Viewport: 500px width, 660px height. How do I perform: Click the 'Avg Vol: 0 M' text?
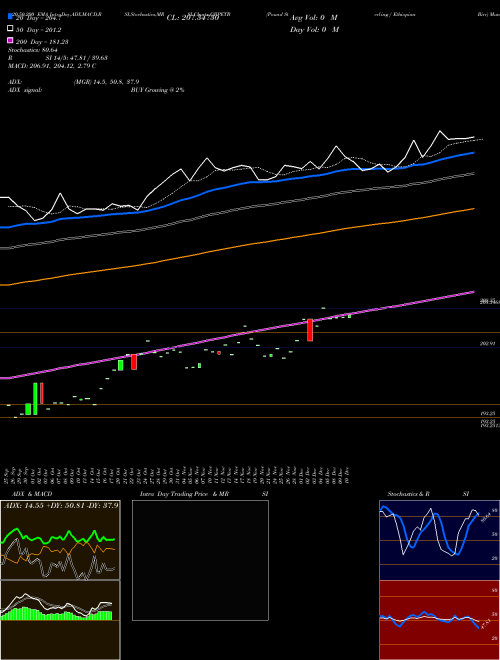(x=314, y=18)
